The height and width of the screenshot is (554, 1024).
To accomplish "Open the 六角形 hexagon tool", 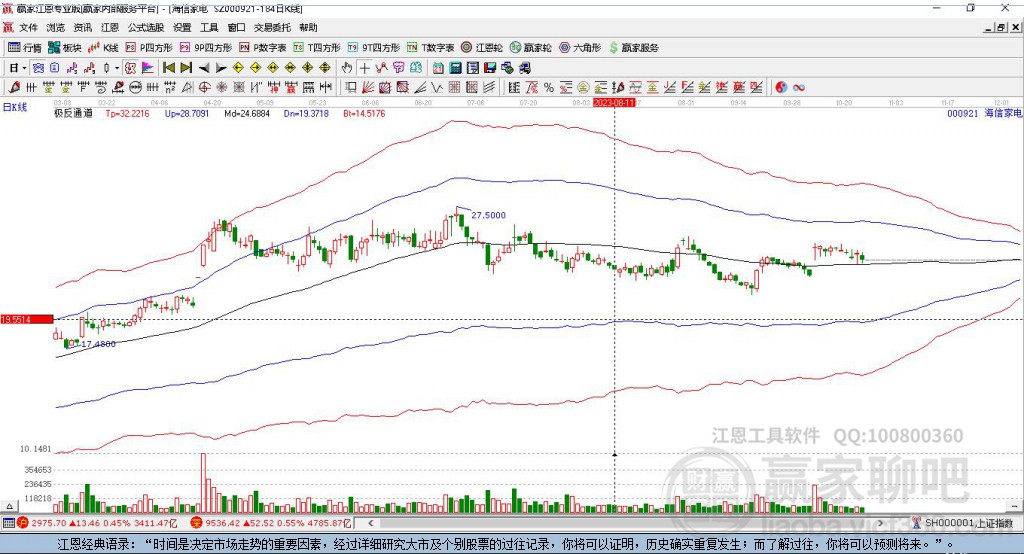I will 580,48.
